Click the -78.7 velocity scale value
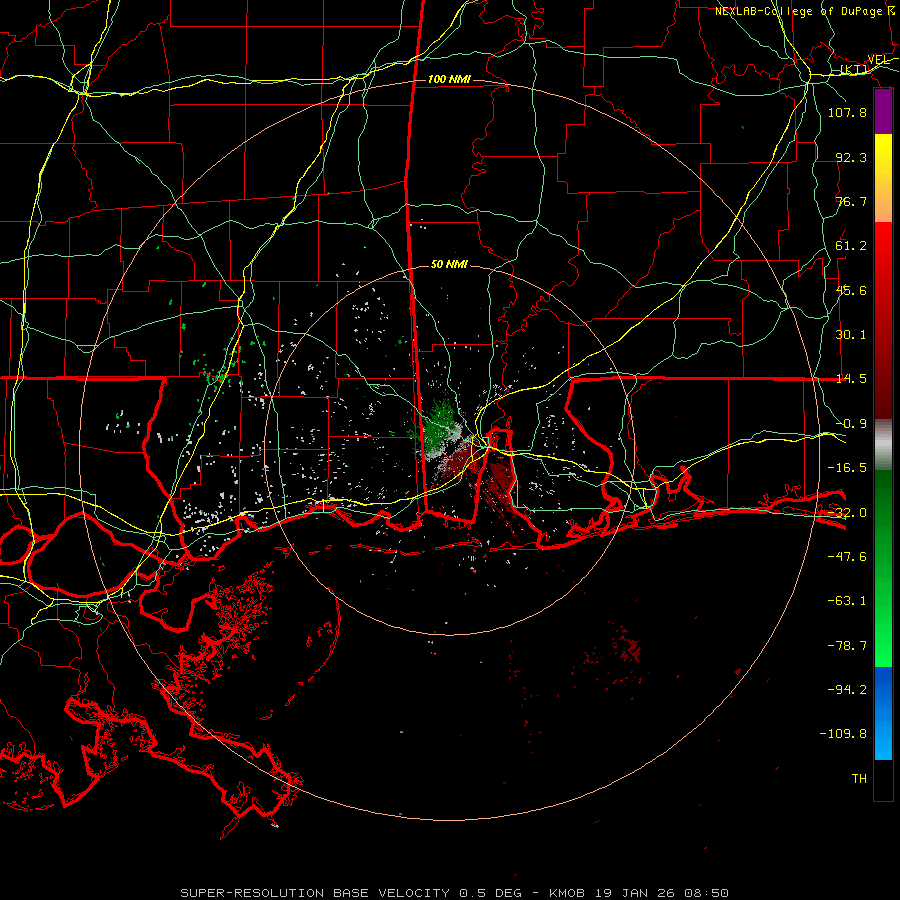The width and height of the screenshot is (900, 900). point(847,646)
